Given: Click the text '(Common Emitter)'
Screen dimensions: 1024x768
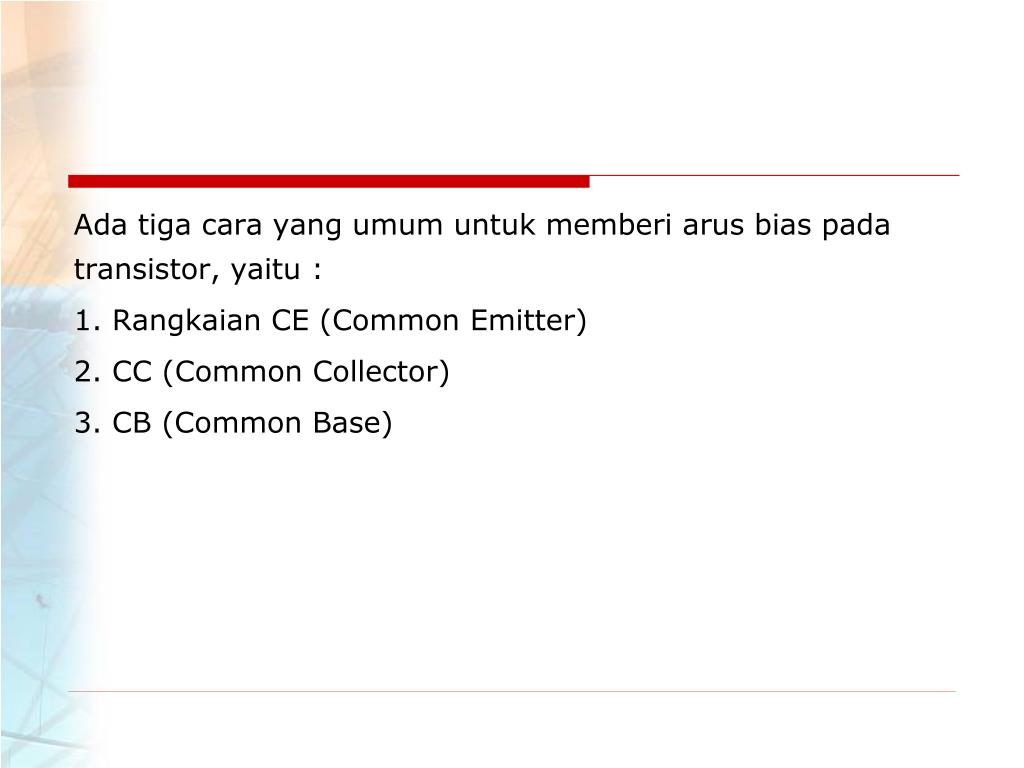Looking at the screenshot, I should pos(453,321).
